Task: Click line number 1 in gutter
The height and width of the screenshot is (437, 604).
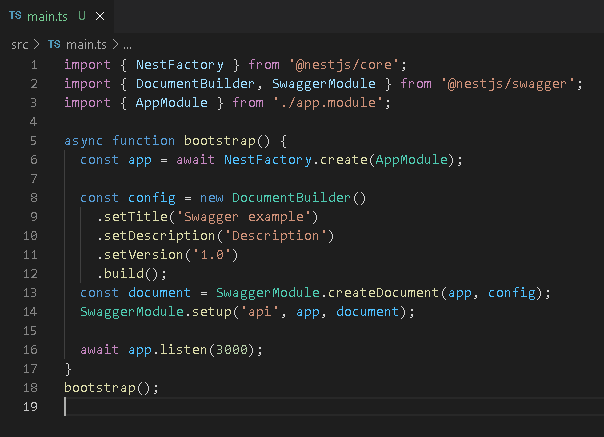Action: click(x=34, y=65)
